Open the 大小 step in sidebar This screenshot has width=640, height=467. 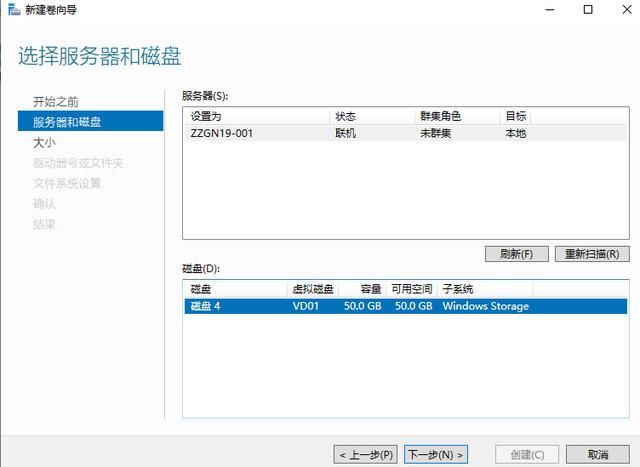pos(44,143)
